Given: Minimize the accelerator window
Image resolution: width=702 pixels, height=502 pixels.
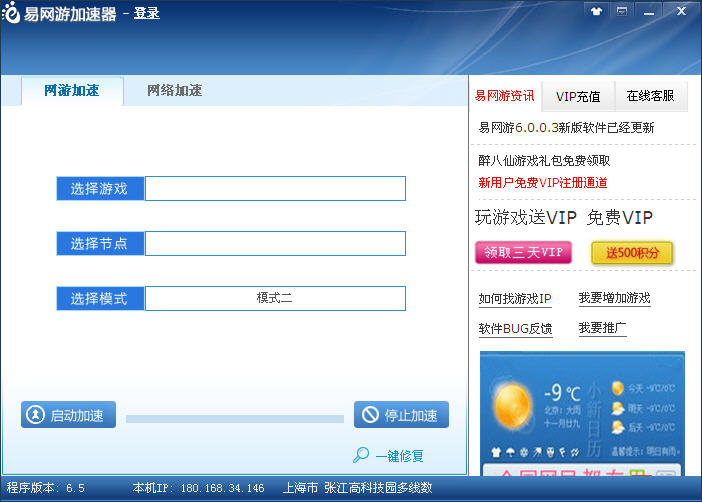Looking at the screenshot, I should click(x=649, y=12).
